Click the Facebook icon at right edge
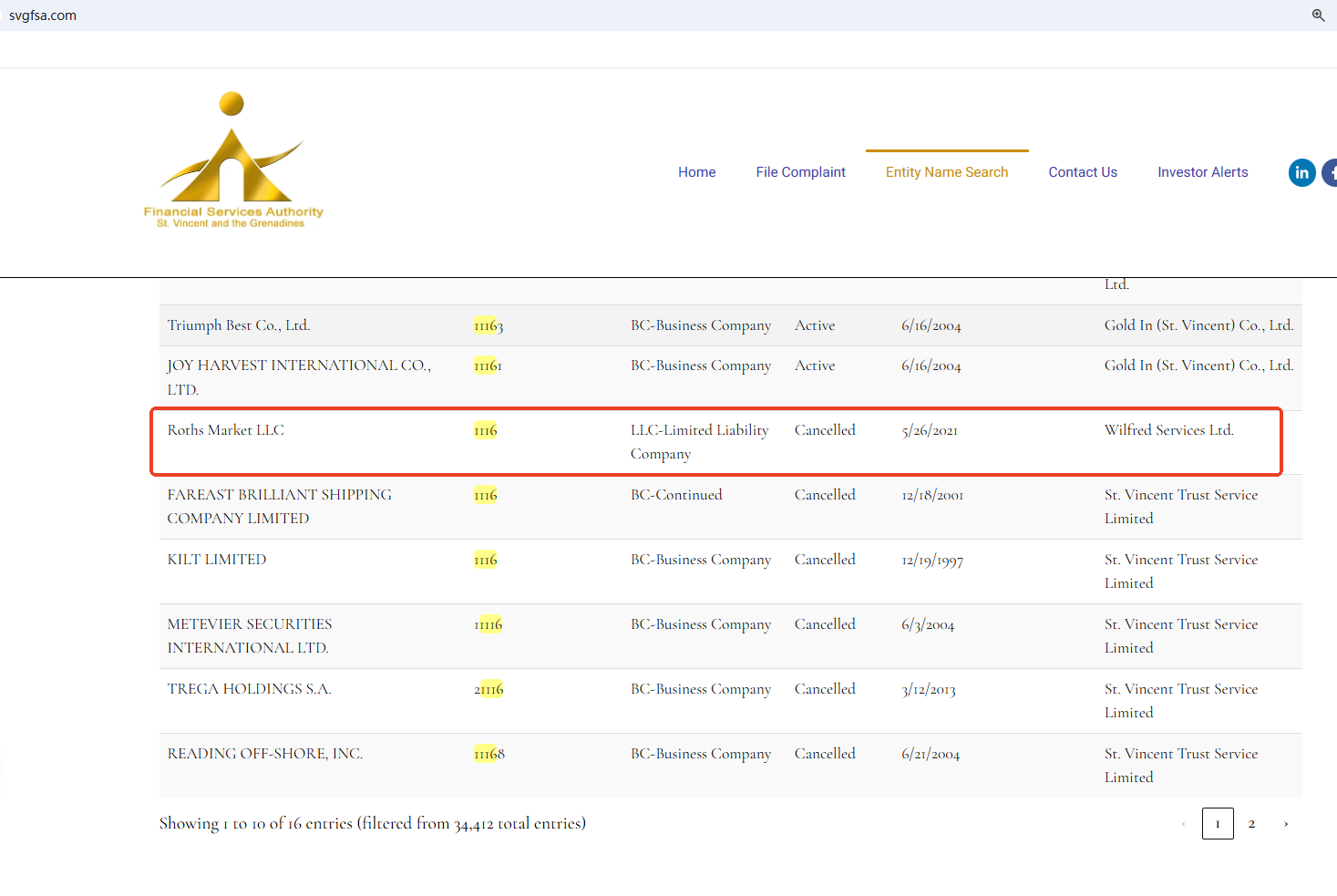Viewport: 1337px width, 896px height. 1331,172
